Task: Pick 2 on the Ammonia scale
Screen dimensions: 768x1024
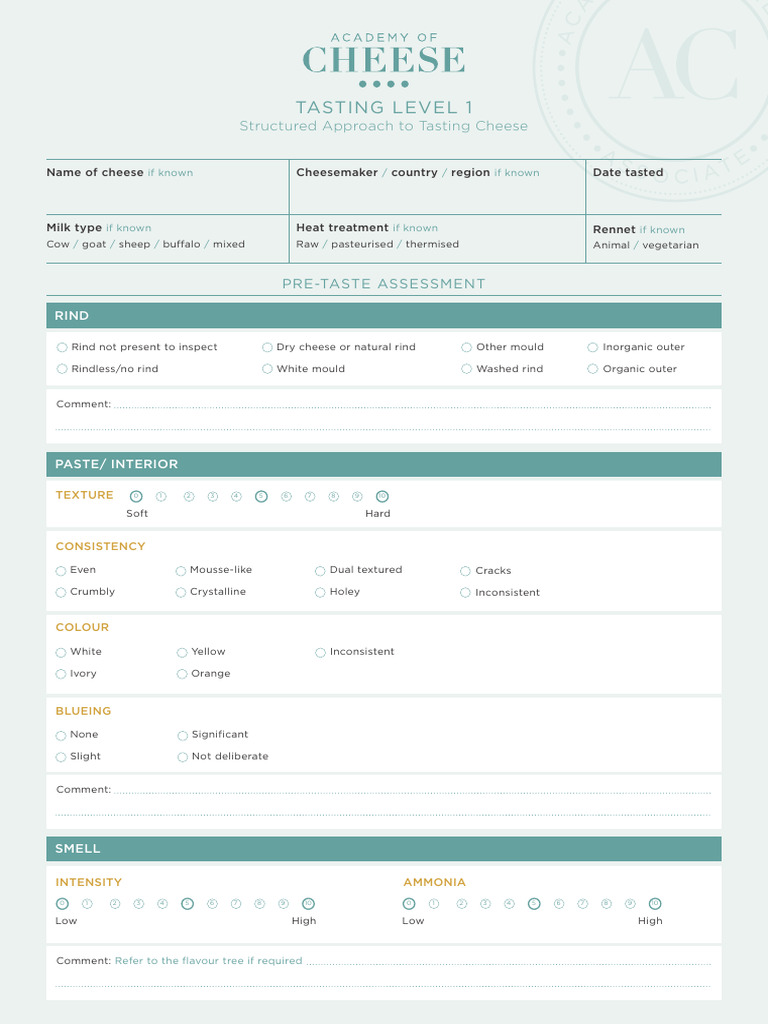Action: pyautogui.click(x=462, y=904)
